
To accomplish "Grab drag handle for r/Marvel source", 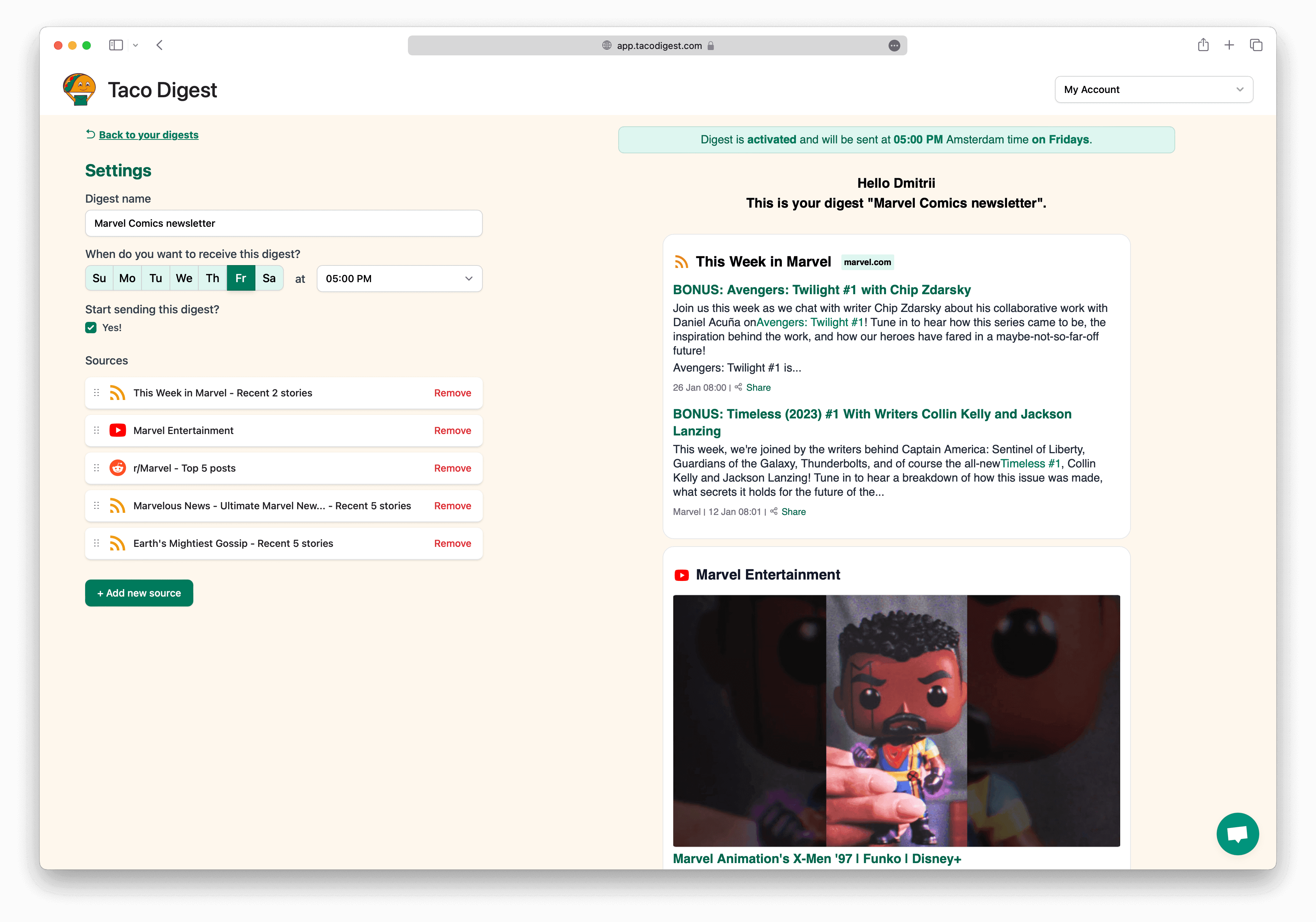I will coord(96,468).
